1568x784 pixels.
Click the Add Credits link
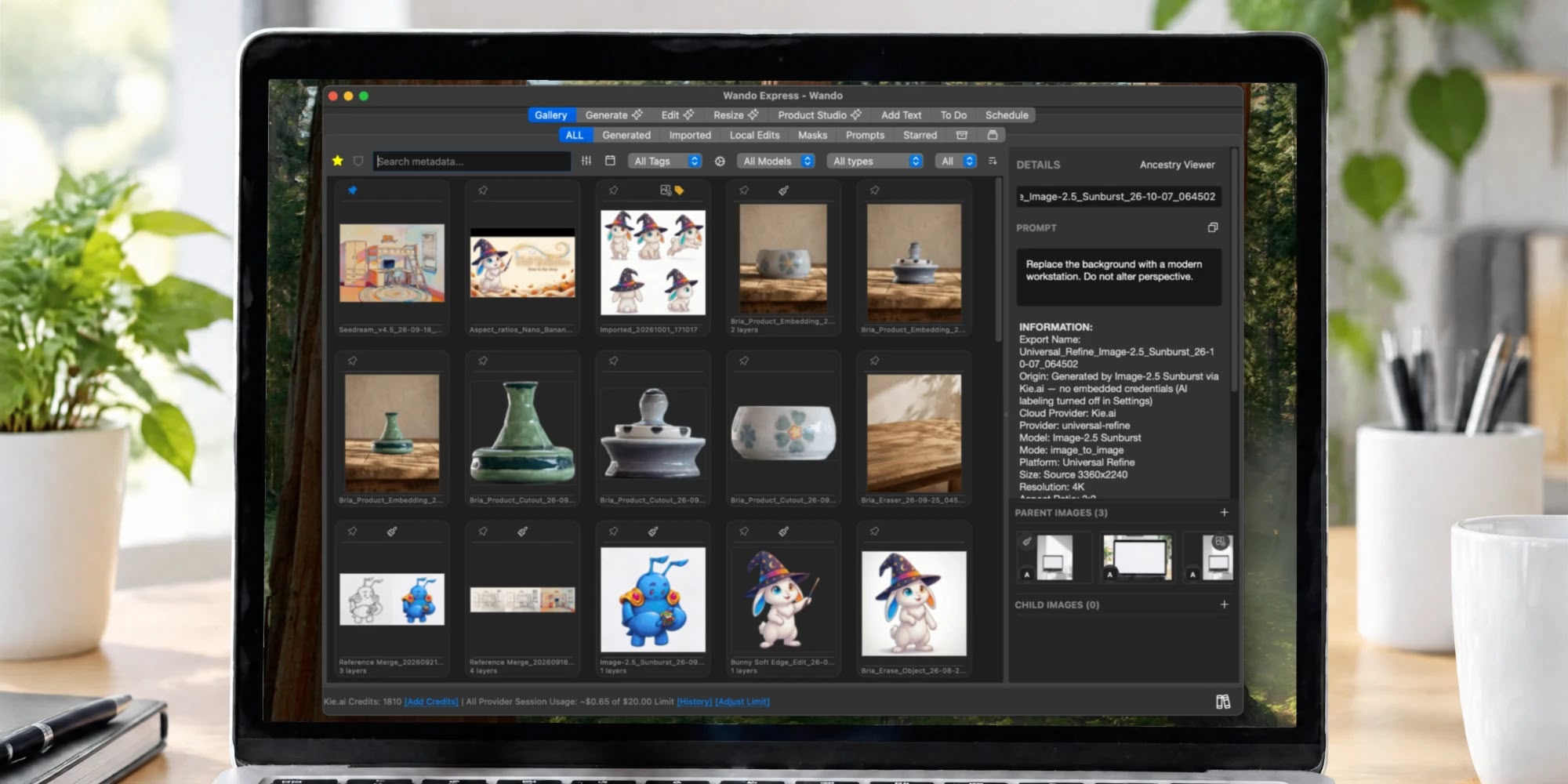[431, 702]
